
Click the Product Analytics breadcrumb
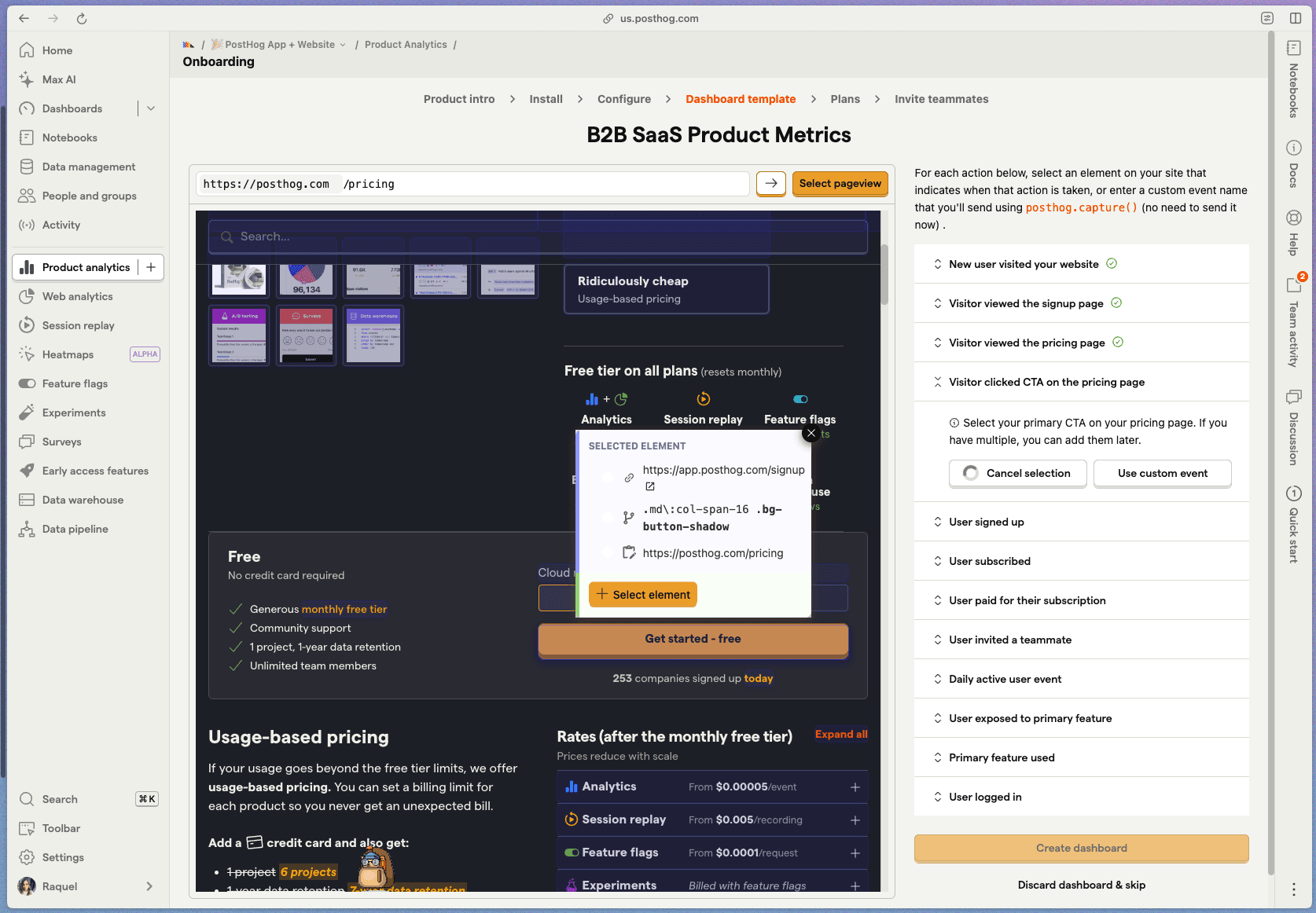pos(406,45)
